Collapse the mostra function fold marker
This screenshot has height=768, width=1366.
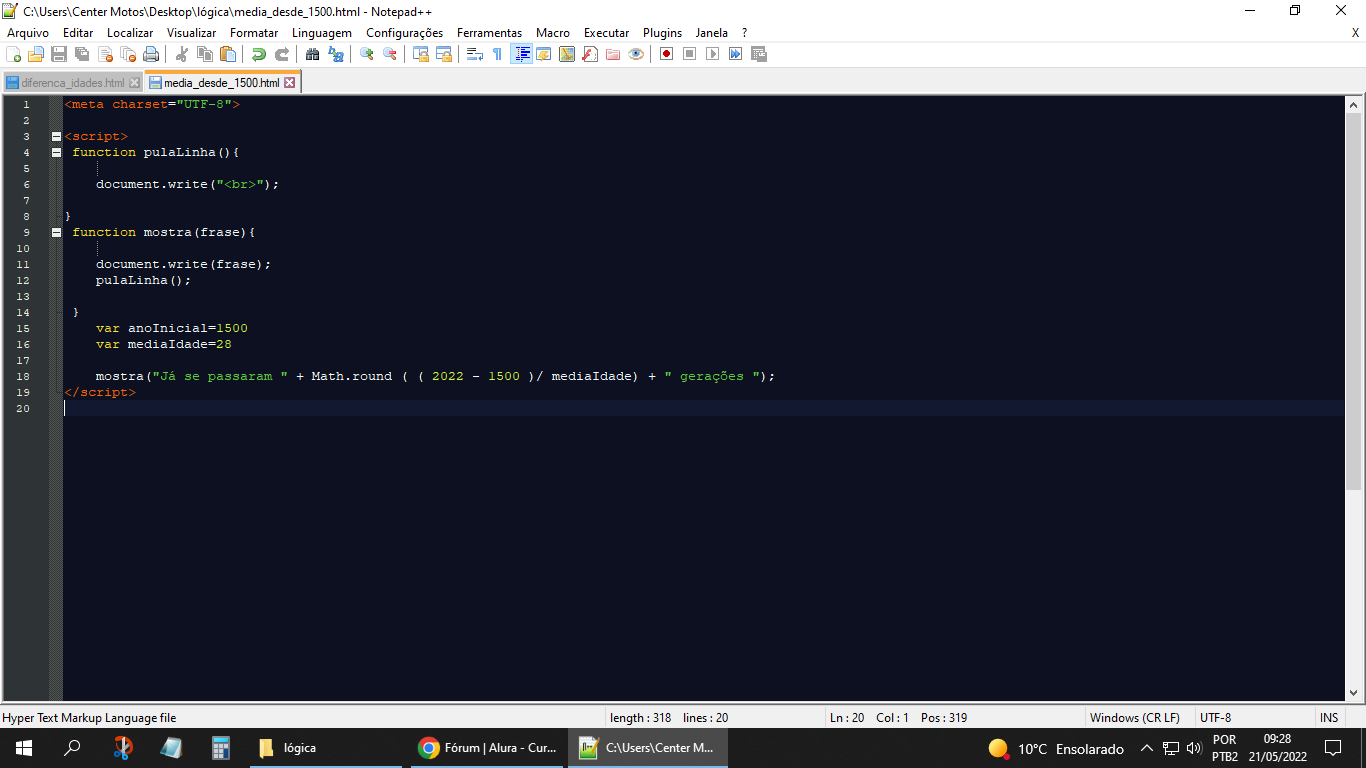[x=56, y=232]
